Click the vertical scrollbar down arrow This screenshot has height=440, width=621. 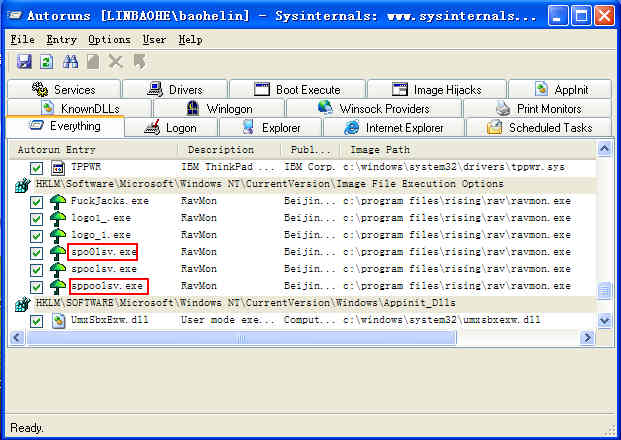coord(604,320)
